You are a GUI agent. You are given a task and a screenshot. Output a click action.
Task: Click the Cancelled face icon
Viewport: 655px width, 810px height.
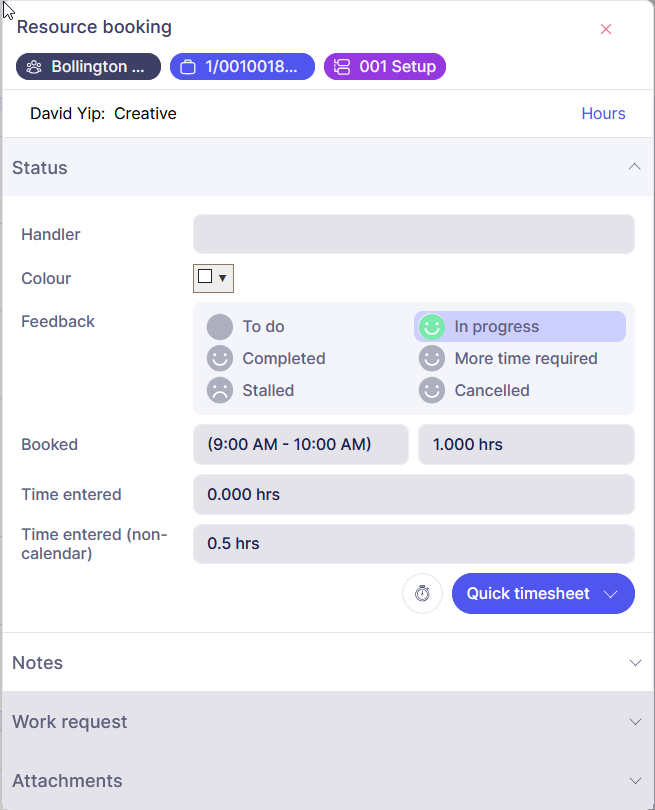[x=431, y=391]
